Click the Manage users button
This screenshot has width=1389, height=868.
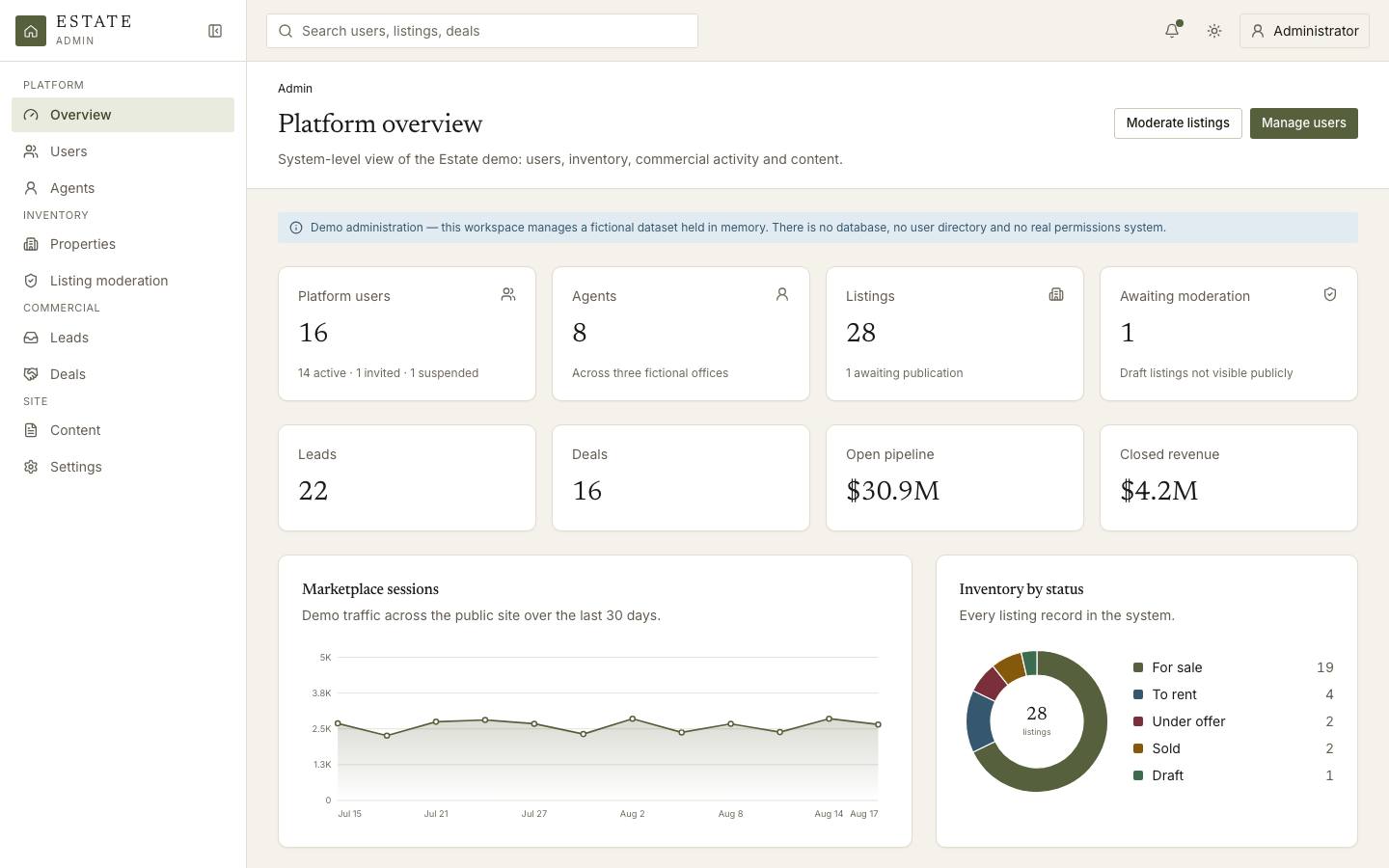(x=1304, y=123)
